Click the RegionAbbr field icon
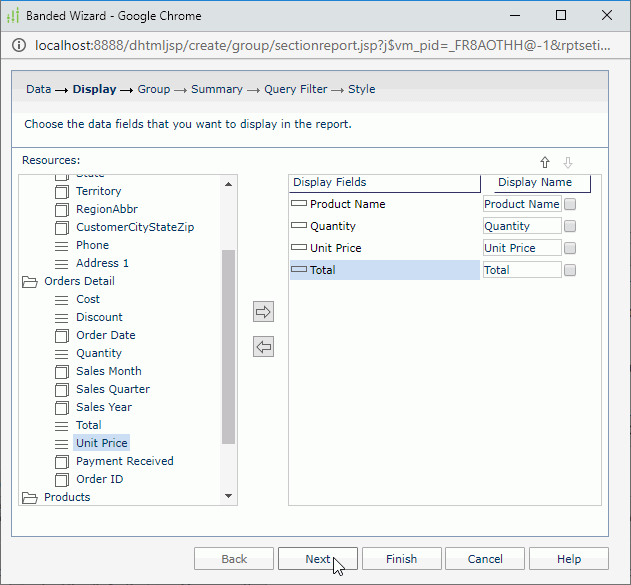 click(62, 209)
